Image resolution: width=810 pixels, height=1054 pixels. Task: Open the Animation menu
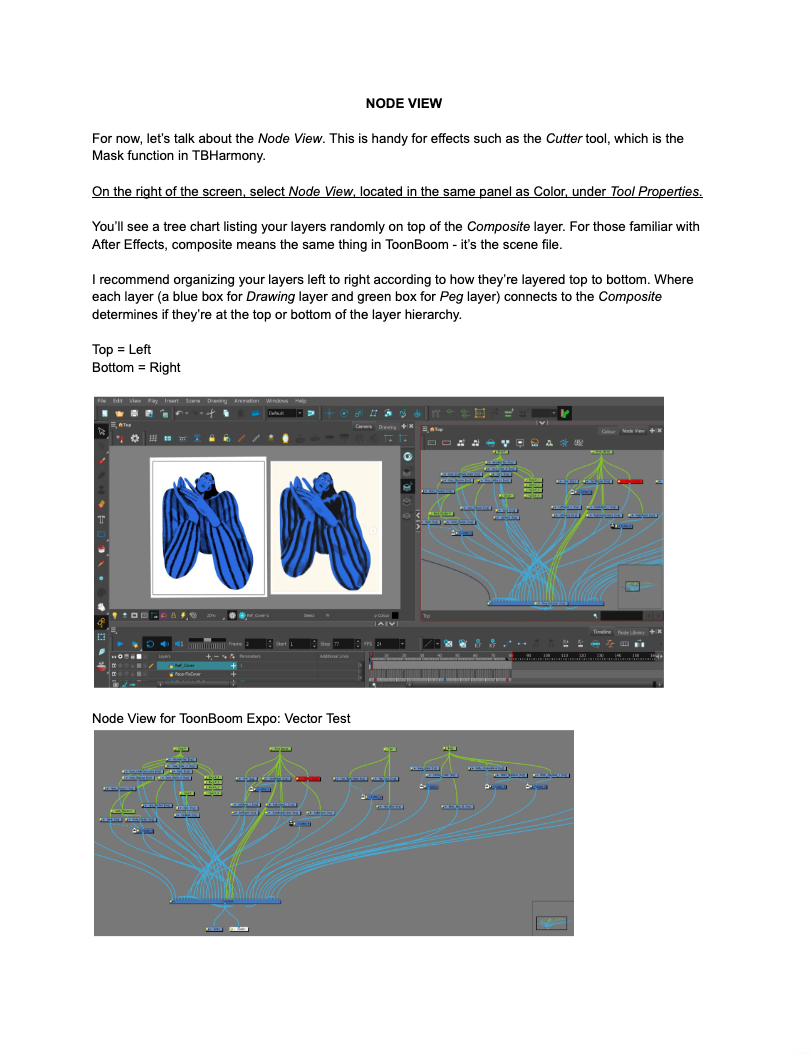247,401
